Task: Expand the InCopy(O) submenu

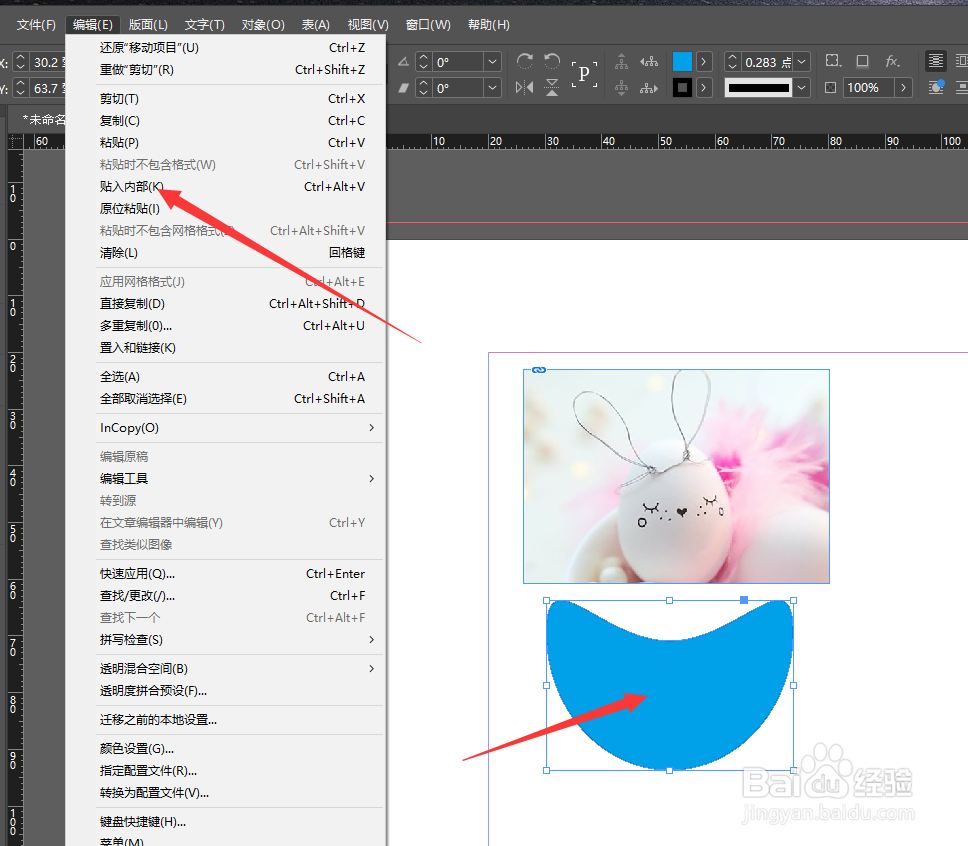Action: (372, 427)
